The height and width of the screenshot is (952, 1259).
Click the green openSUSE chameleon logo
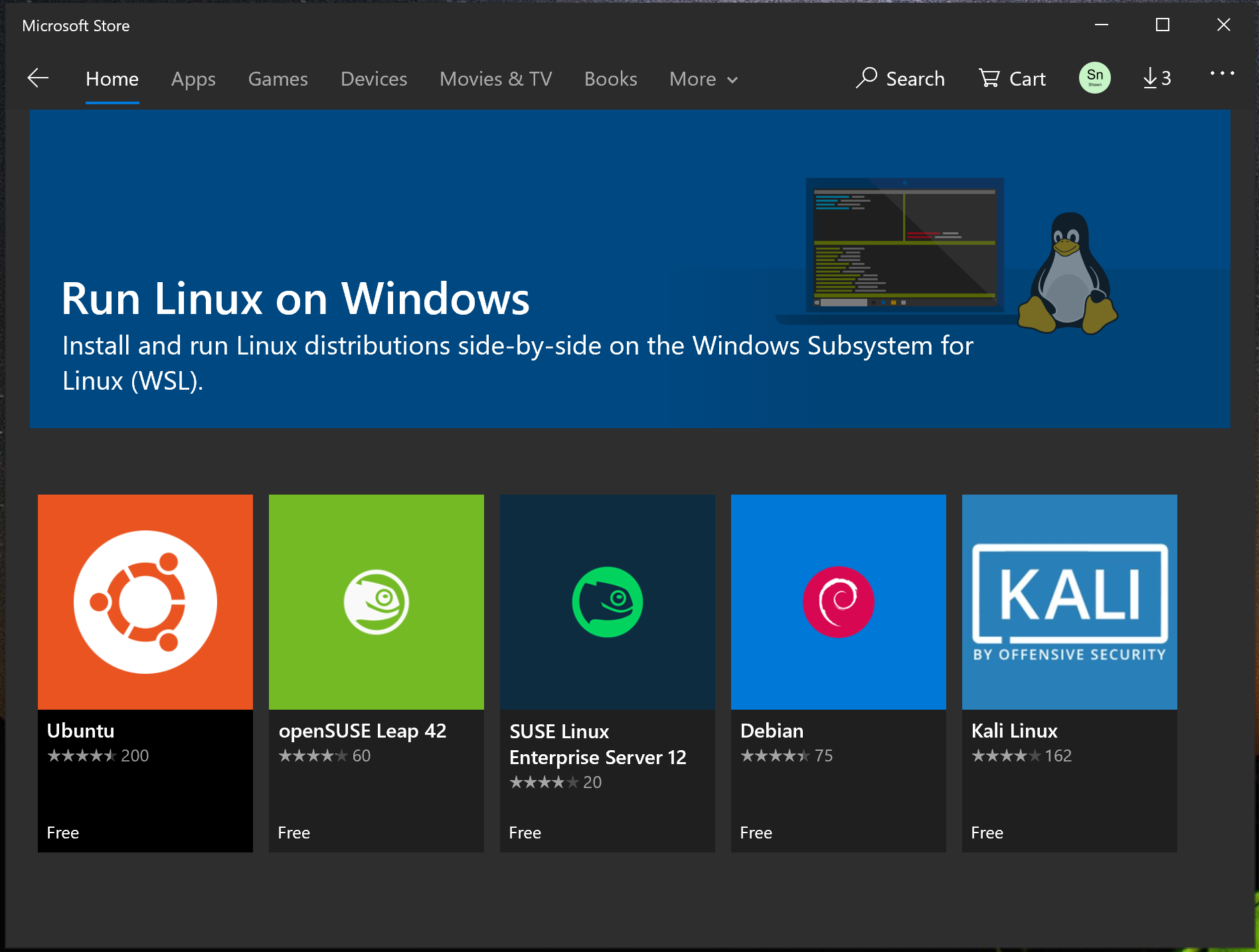point(377,601)
